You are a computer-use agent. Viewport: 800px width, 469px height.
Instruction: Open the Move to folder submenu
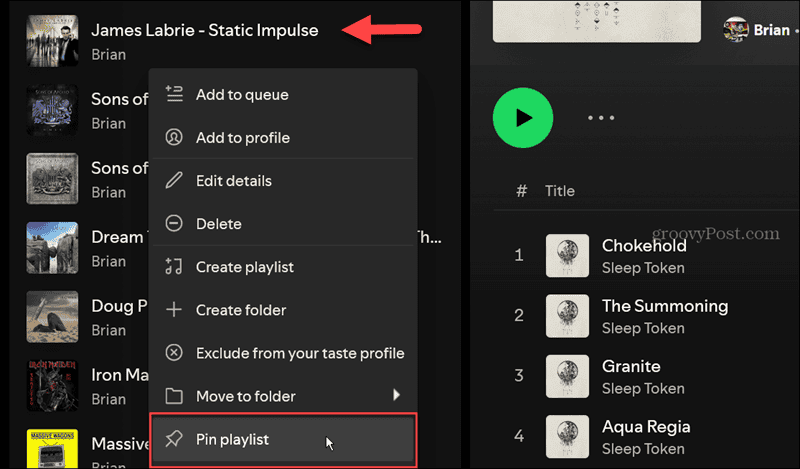[x=283, y=396]
